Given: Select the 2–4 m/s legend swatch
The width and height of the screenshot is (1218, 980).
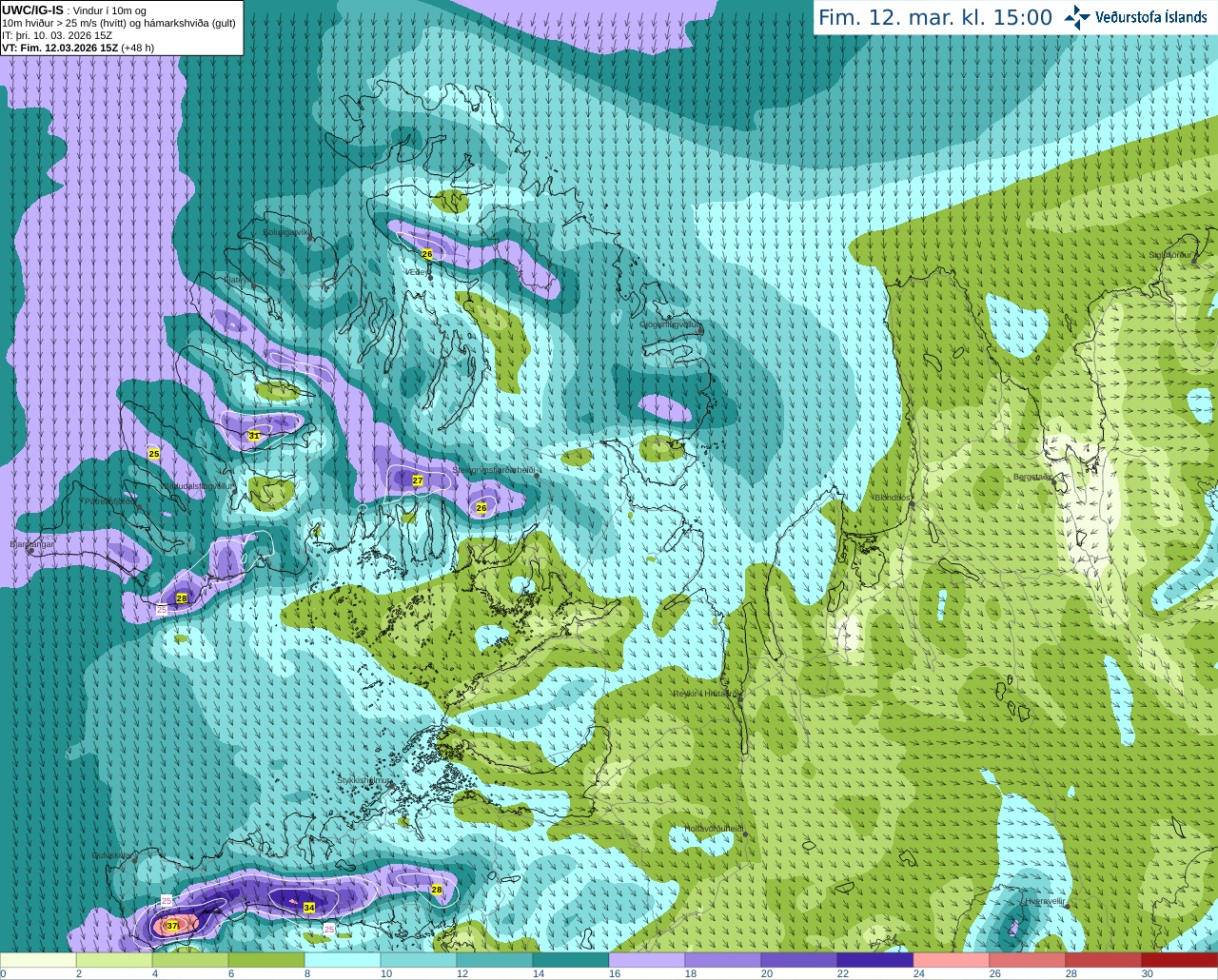Looking at the screenshot, I should 114,960.
